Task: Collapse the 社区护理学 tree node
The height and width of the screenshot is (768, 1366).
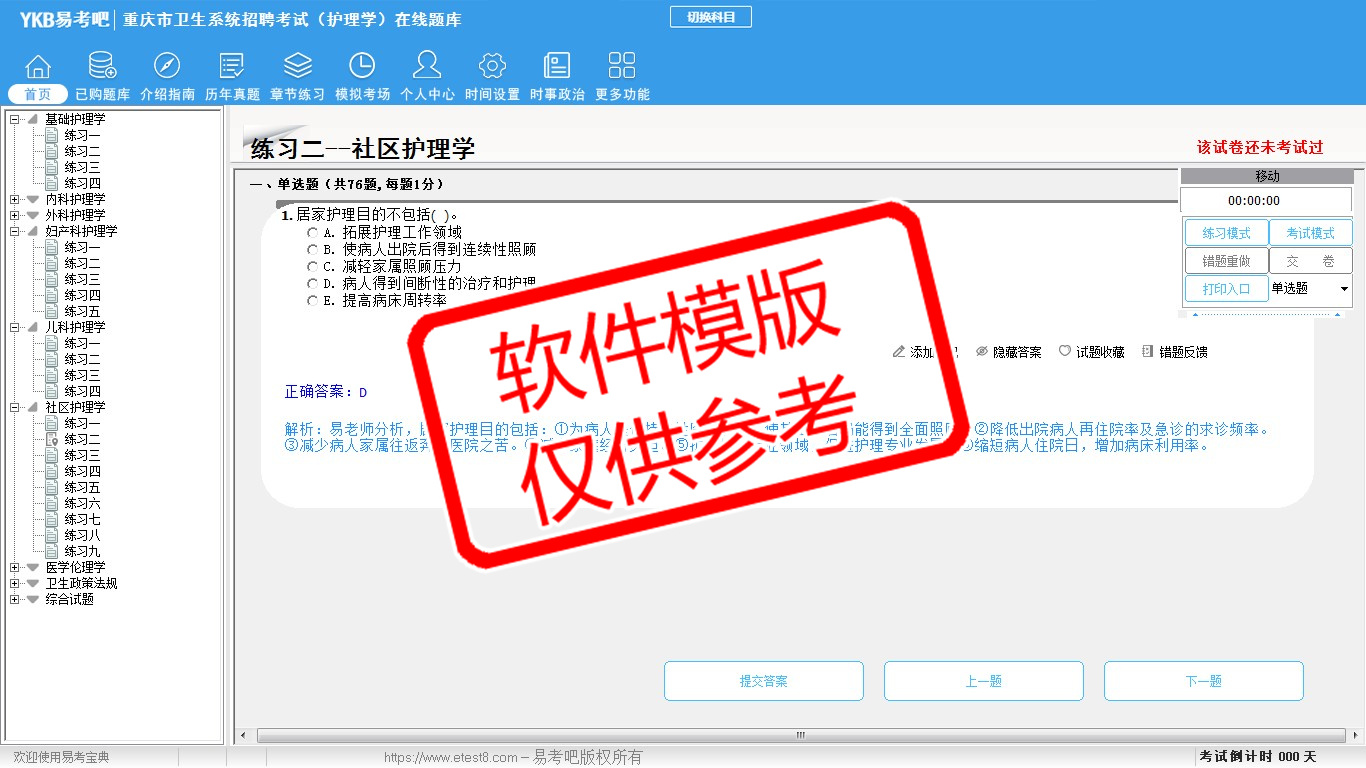Action: [x=14, y=407]
